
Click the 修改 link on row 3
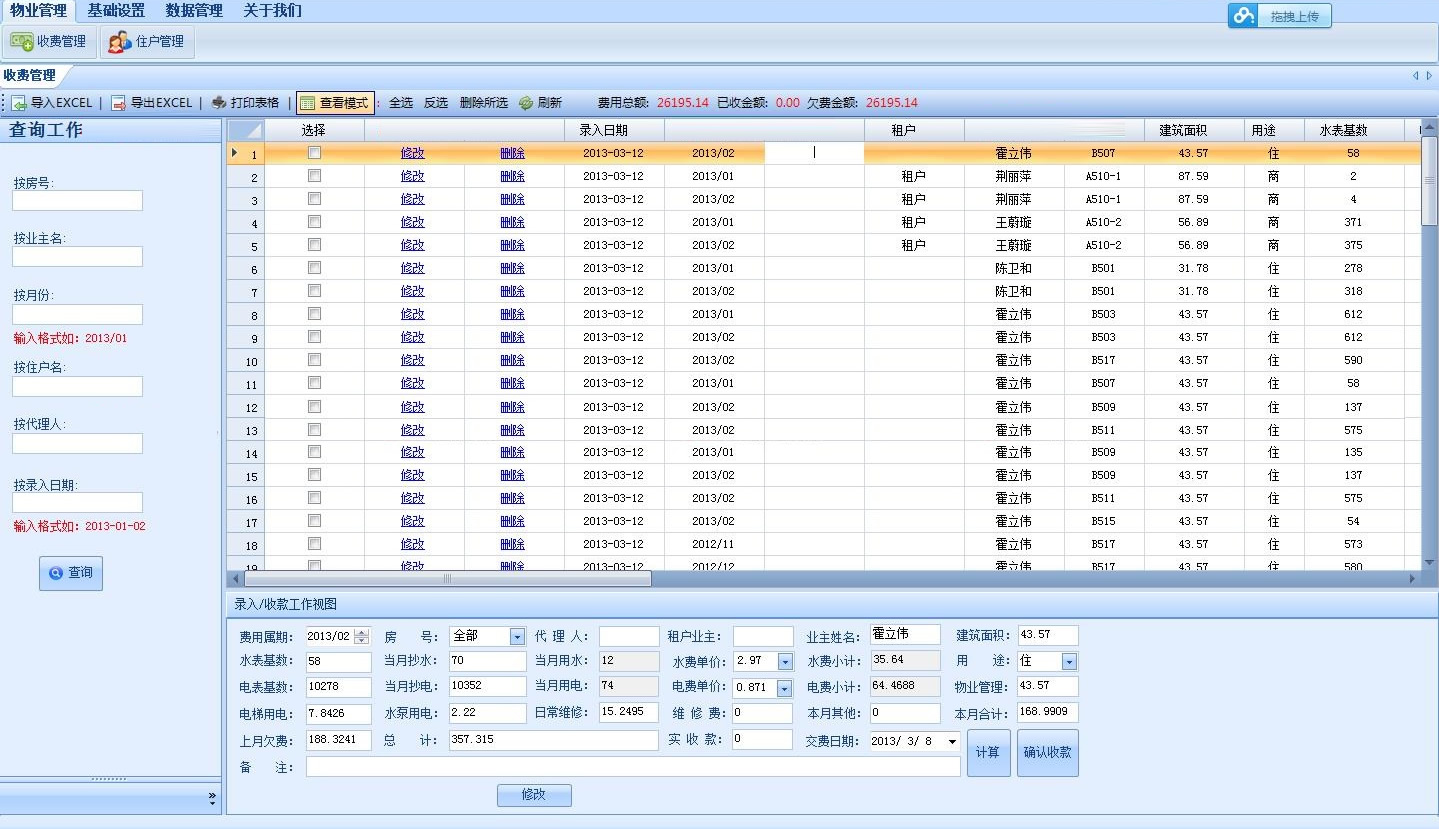(412, 198)
